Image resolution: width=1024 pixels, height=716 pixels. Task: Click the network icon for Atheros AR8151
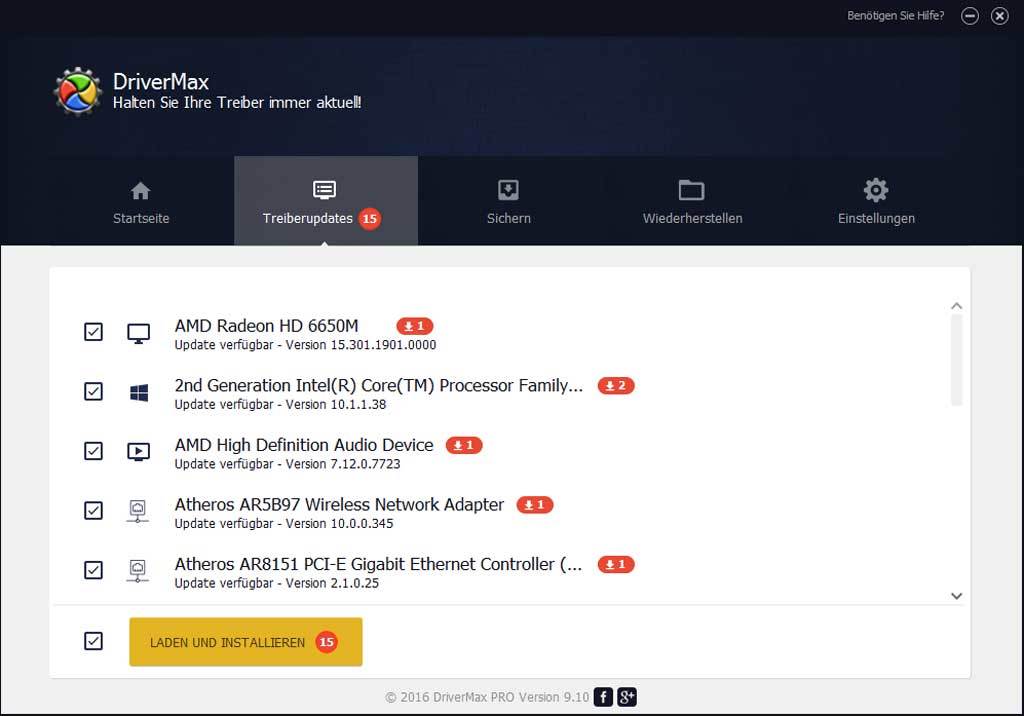coord(138,571)
